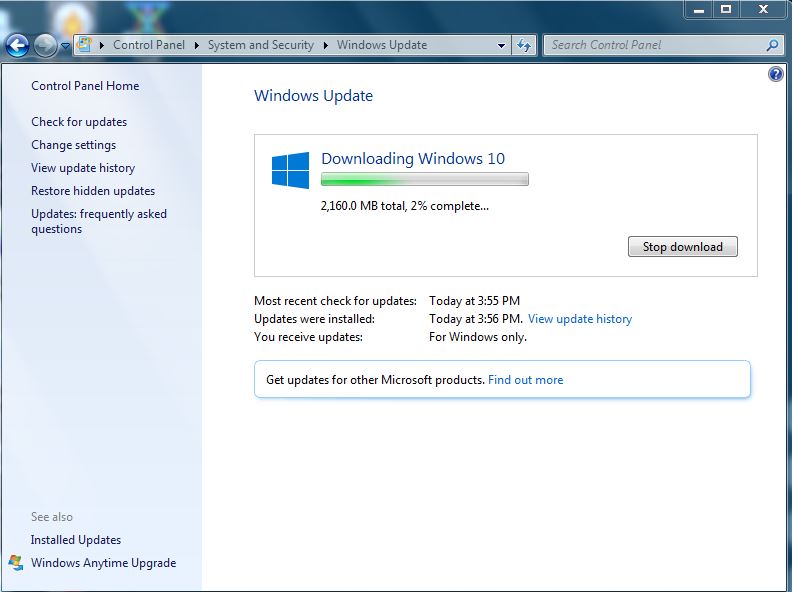
Task: Click 'Most recent check for updates:' label
Action: click(x=335, y=301)
